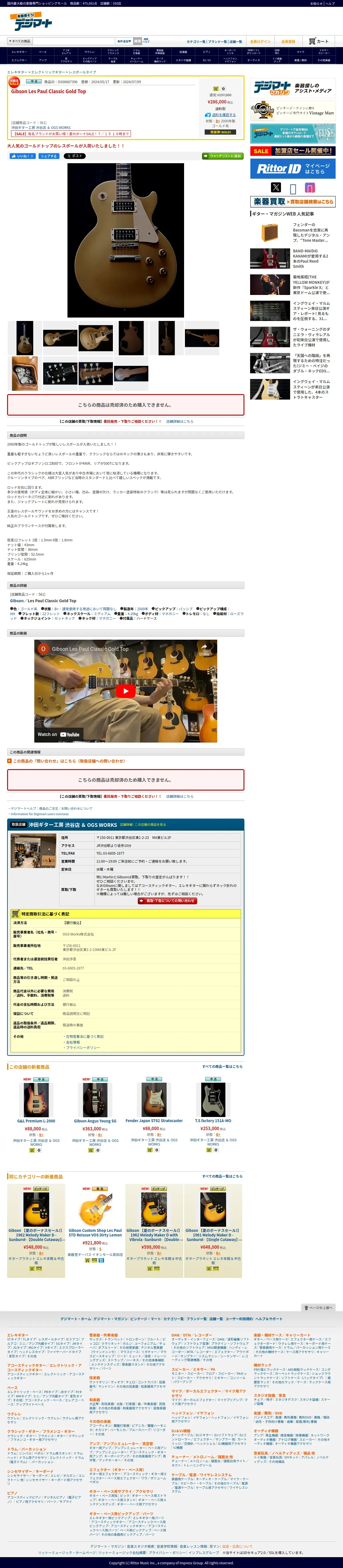
Task: Click the シェアする Facebook share button
Action: (49, 156)
